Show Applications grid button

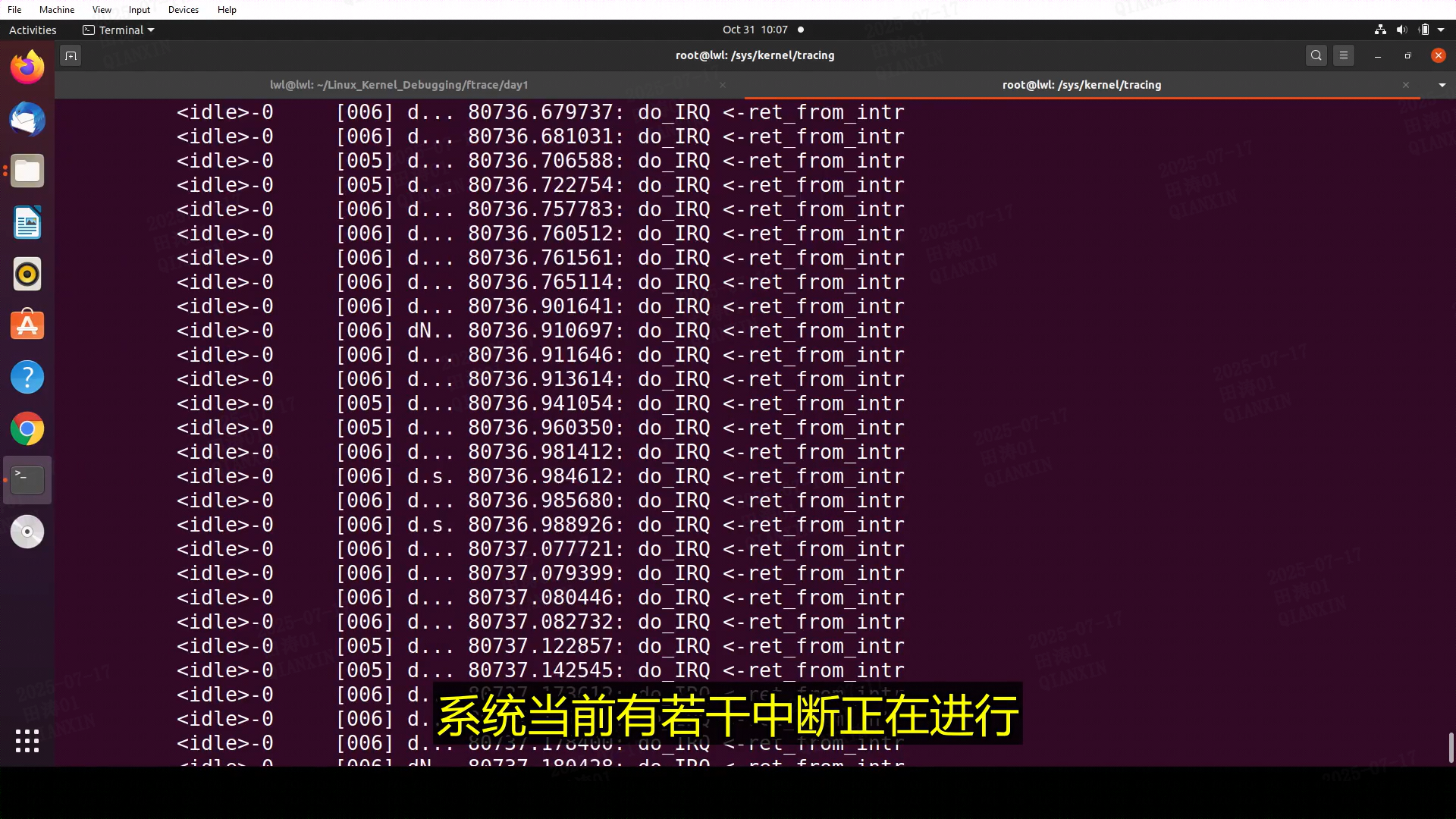point(27,741)
